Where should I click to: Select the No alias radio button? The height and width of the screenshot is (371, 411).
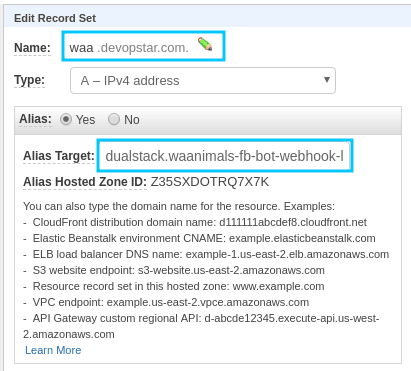coord(114,119)
